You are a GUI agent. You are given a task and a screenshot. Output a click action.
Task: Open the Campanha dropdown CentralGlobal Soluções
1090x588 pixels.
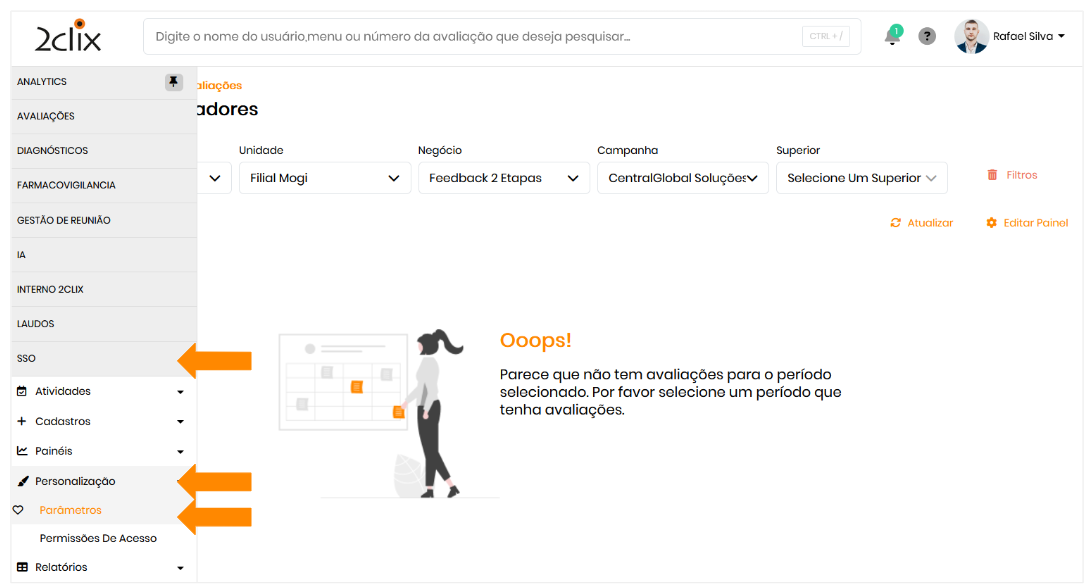pyautogui.click(x=682, y=178)
